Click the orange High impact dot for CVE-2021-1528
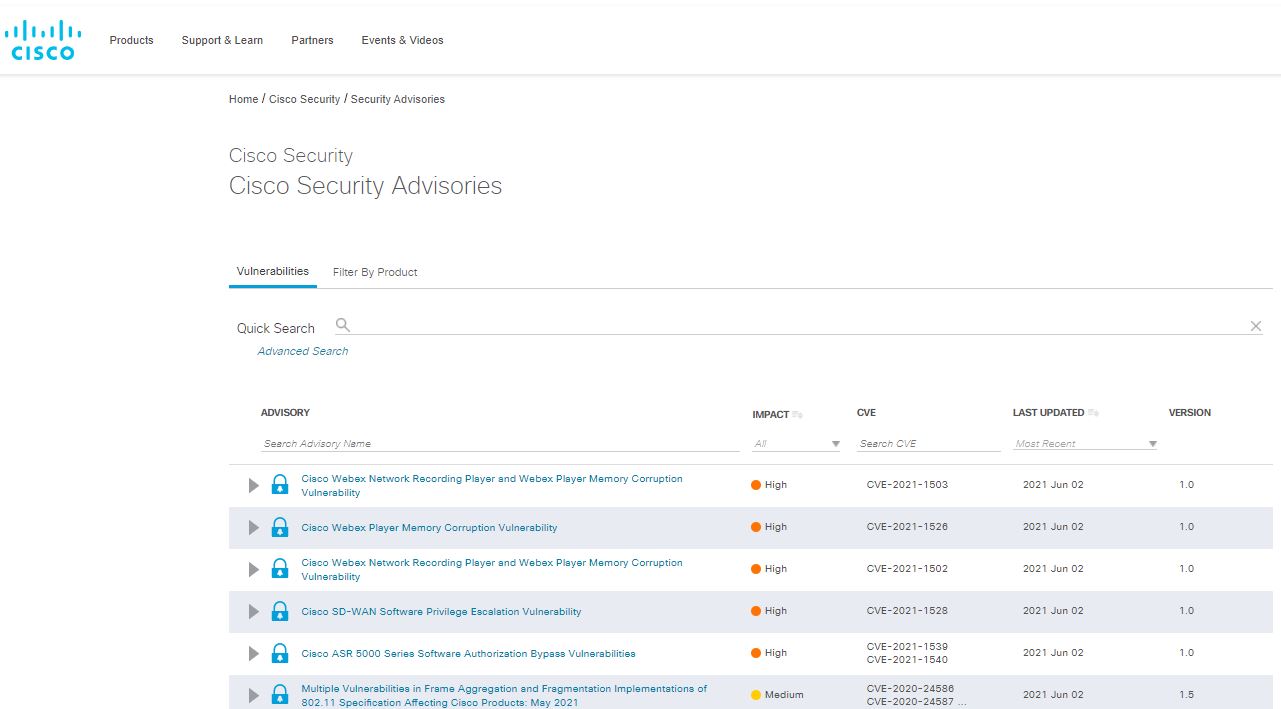1281x709 pixels. coord(756,611)
